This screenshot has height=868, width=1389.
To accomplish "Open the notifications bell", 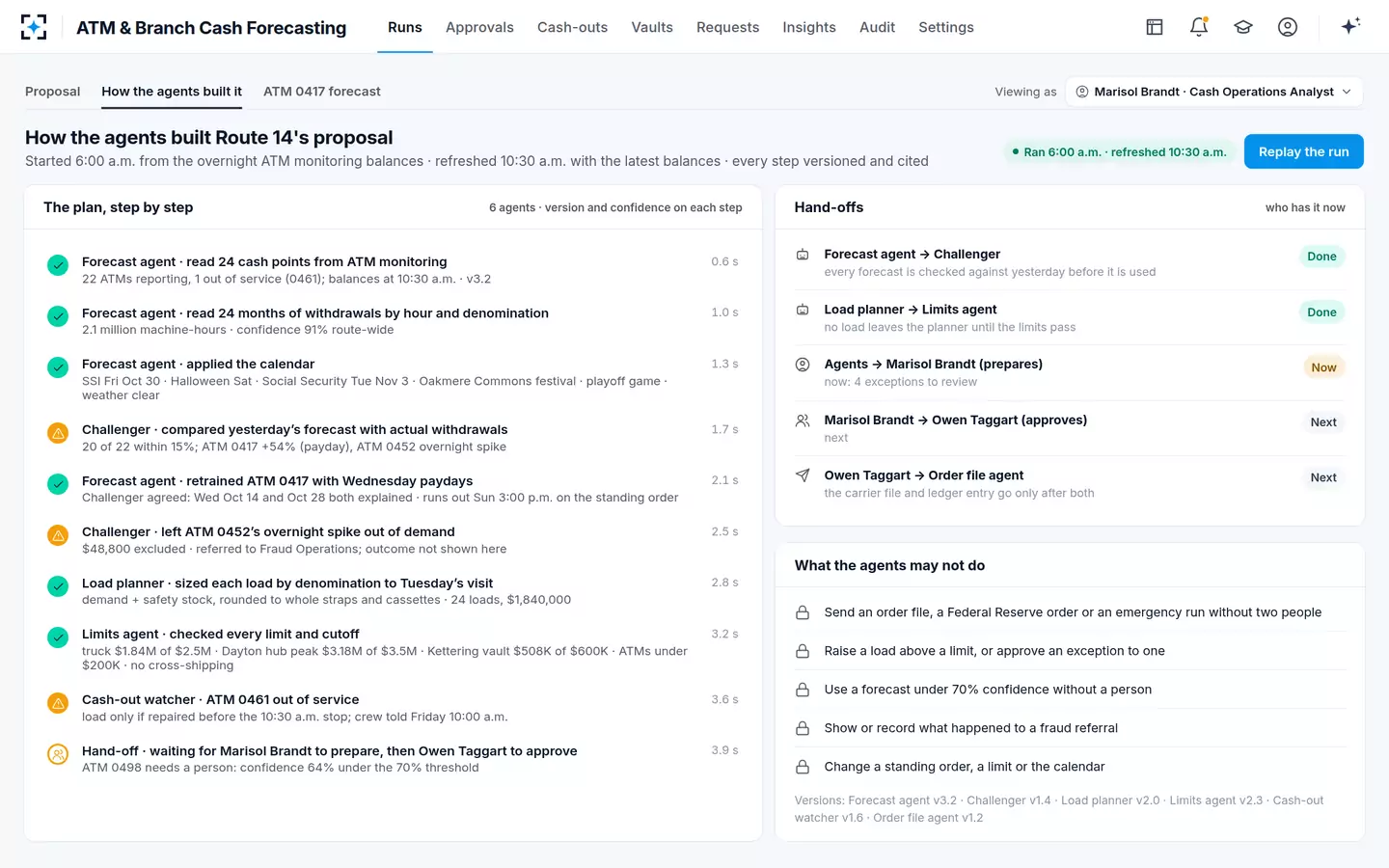I will [x=1199, y=27].
